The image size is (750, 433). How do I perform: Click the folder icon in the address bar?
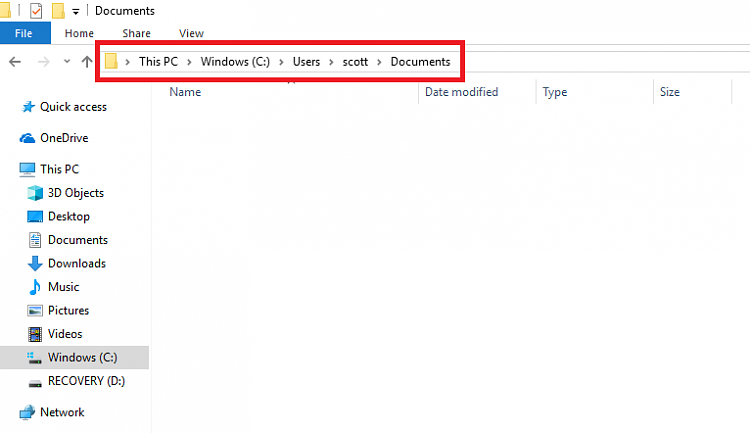tap(111, 61)
